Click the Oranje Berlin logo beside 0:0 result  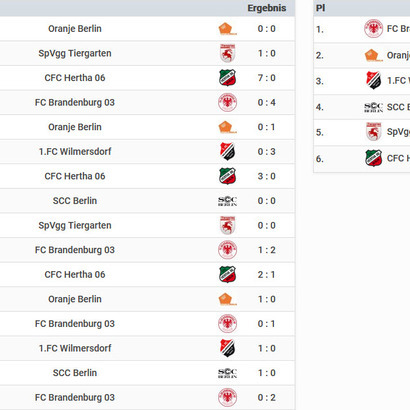[227, 29]
